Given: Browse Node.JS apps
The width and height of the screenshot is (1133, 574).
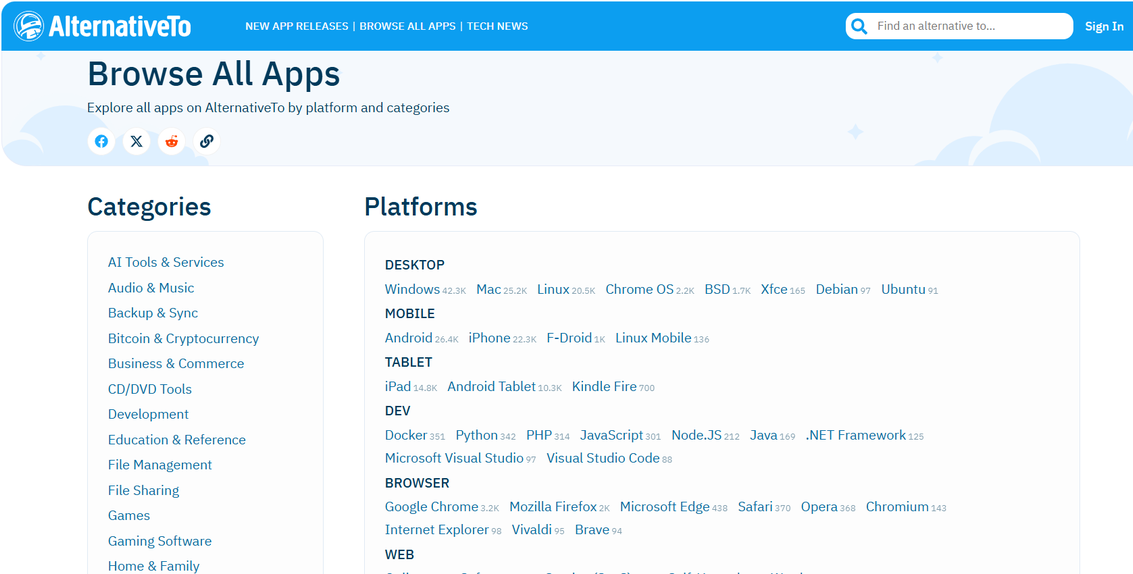Looking at the screenshot, I should click(x=697, y=435).
